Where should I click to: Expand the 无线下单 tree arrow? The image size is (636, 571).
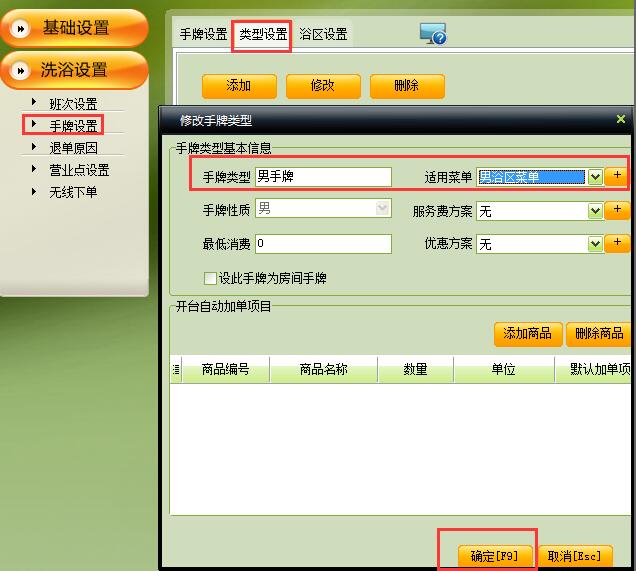click(x=34, y=191)
